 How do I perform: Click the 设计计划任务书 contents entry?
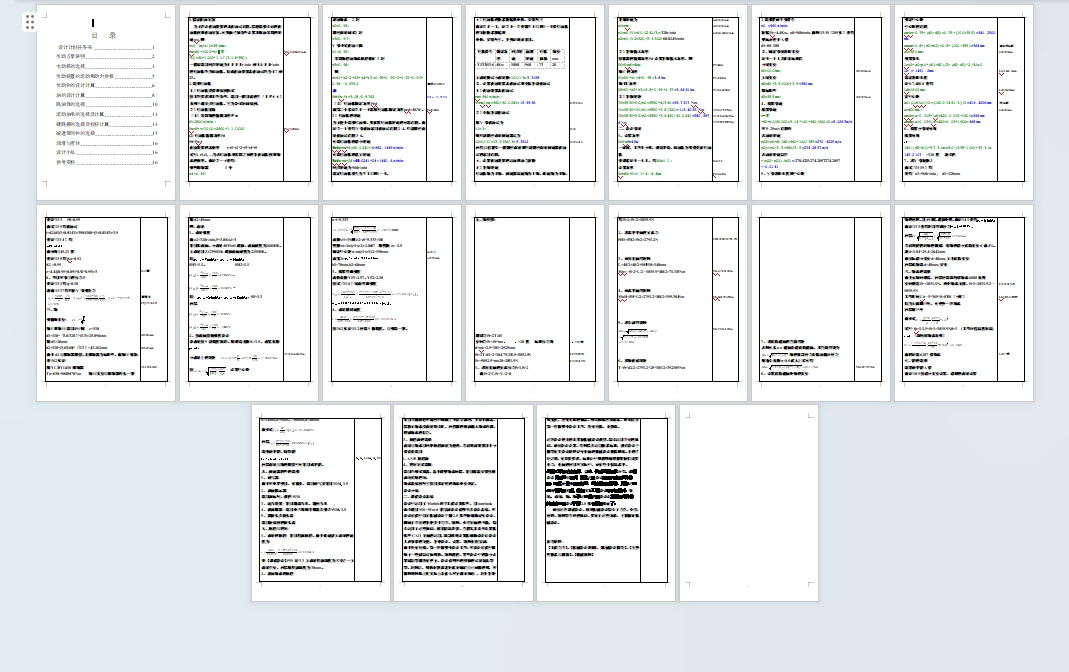tap(106, 48)
